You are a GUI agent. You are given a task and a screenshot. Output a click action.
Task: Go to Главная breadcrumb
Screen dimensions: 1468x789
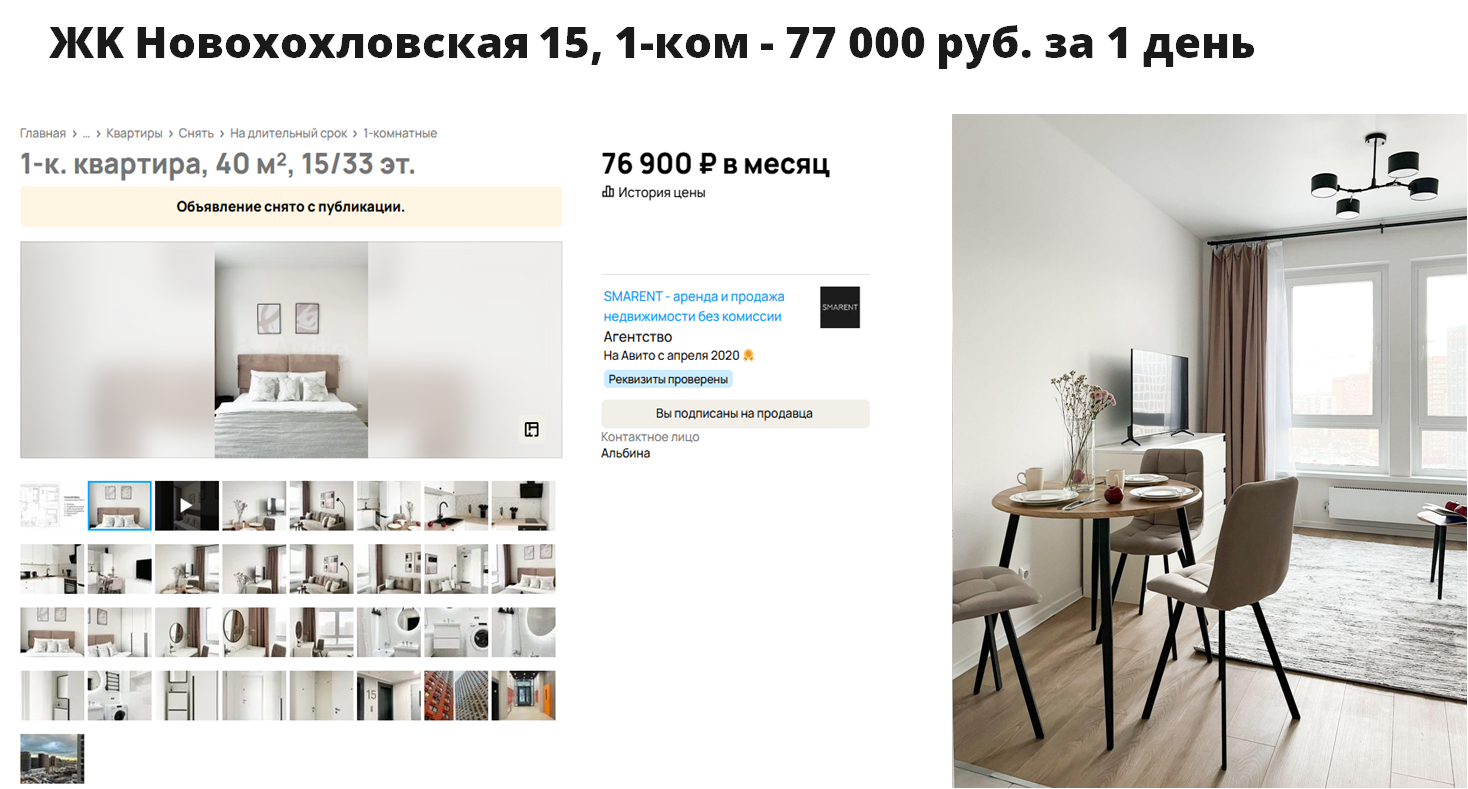pos(43,133)
